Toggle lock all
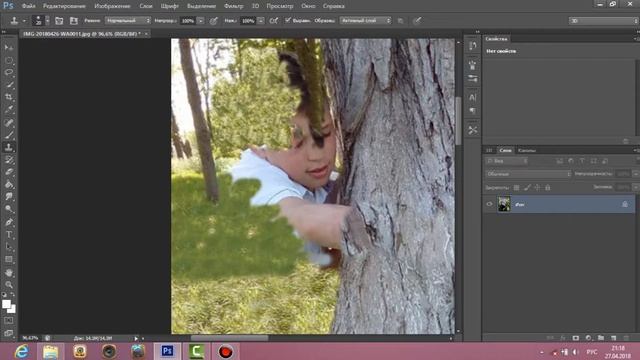The height and width of the screenshot is (360, 640). point(548,187)
